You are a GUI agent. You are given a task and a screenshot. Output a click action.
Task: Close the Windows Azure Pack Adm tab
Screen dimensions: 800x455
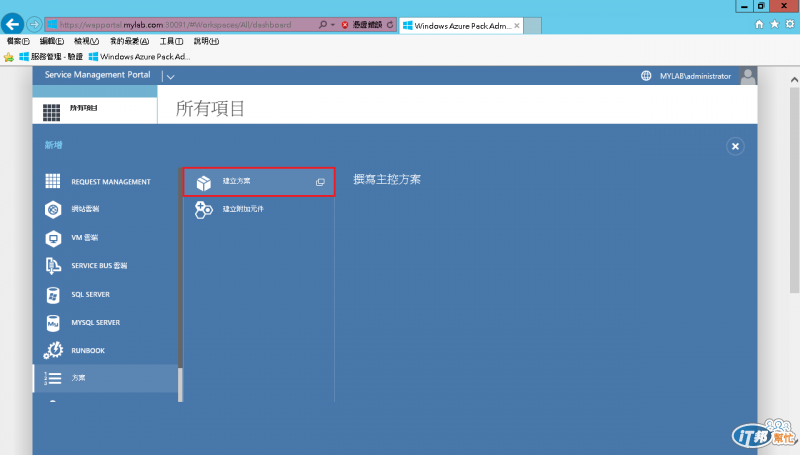517,26
